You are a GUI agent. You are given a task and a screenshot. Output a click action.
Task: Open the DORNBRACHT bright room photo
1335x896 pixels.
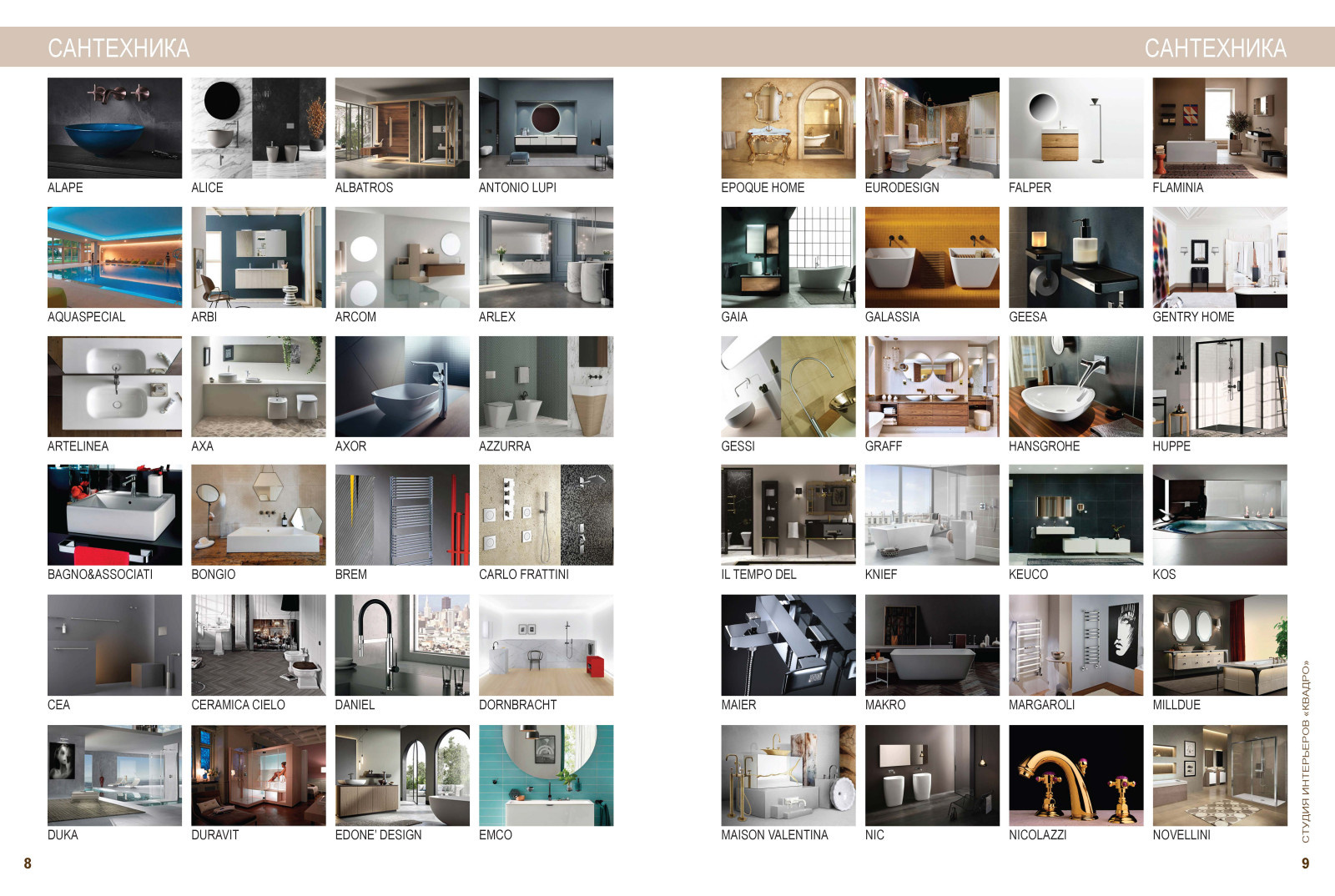pyautogui.click(x=546, y=645)
